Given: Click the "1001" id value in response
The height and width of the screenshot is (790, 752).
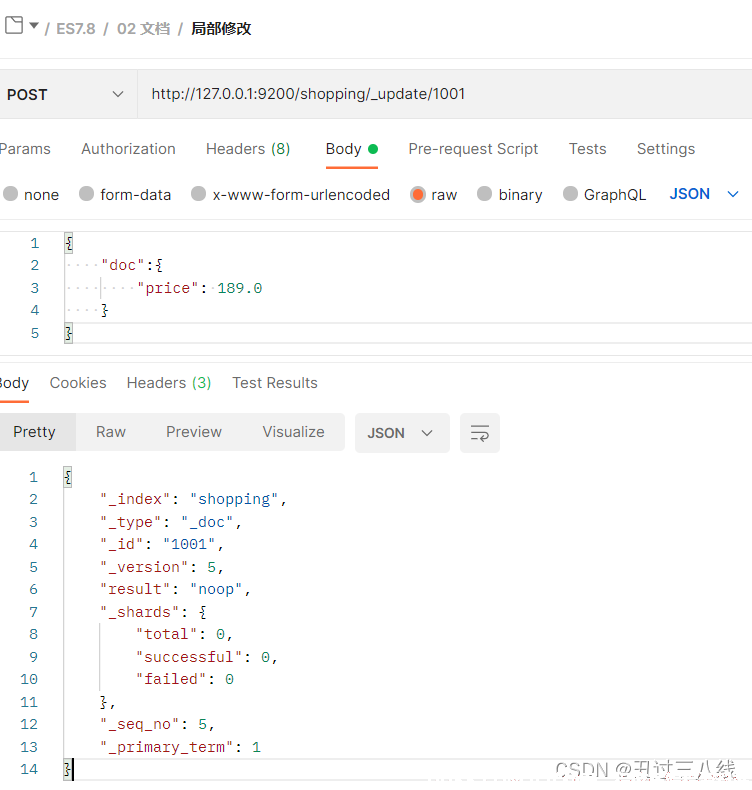Looking at the screenshot, I should pos(189,544).
